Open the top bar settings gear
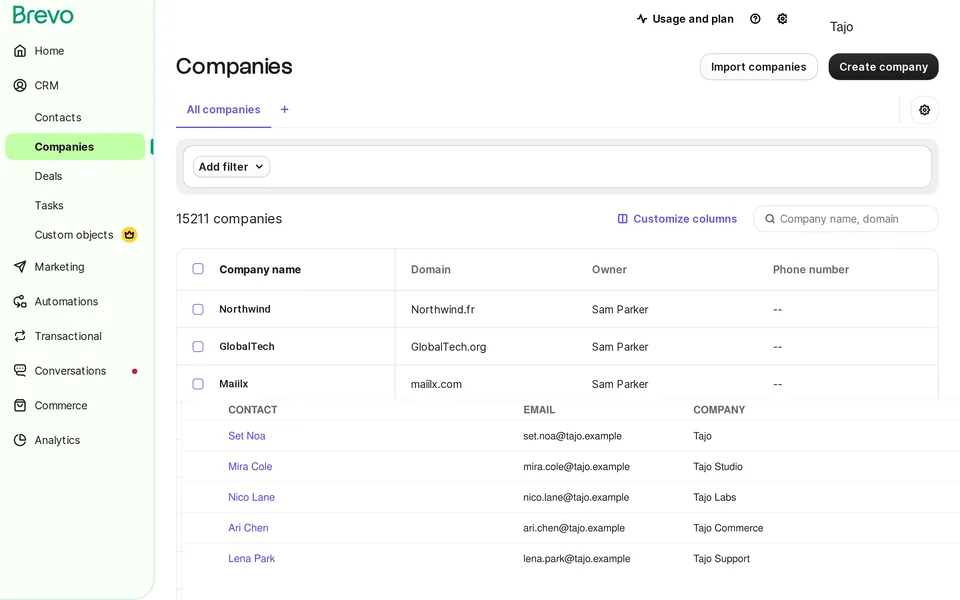 782,19
